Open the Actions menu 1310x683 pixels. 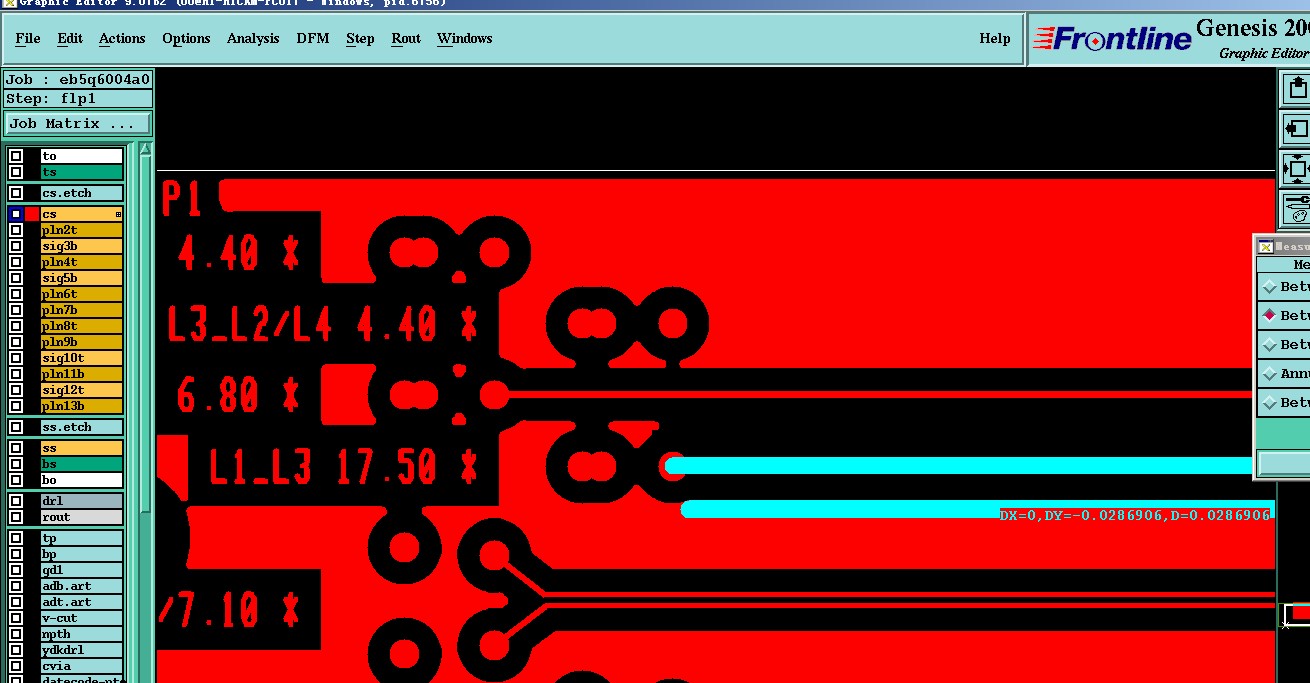(x=122, y=38)
